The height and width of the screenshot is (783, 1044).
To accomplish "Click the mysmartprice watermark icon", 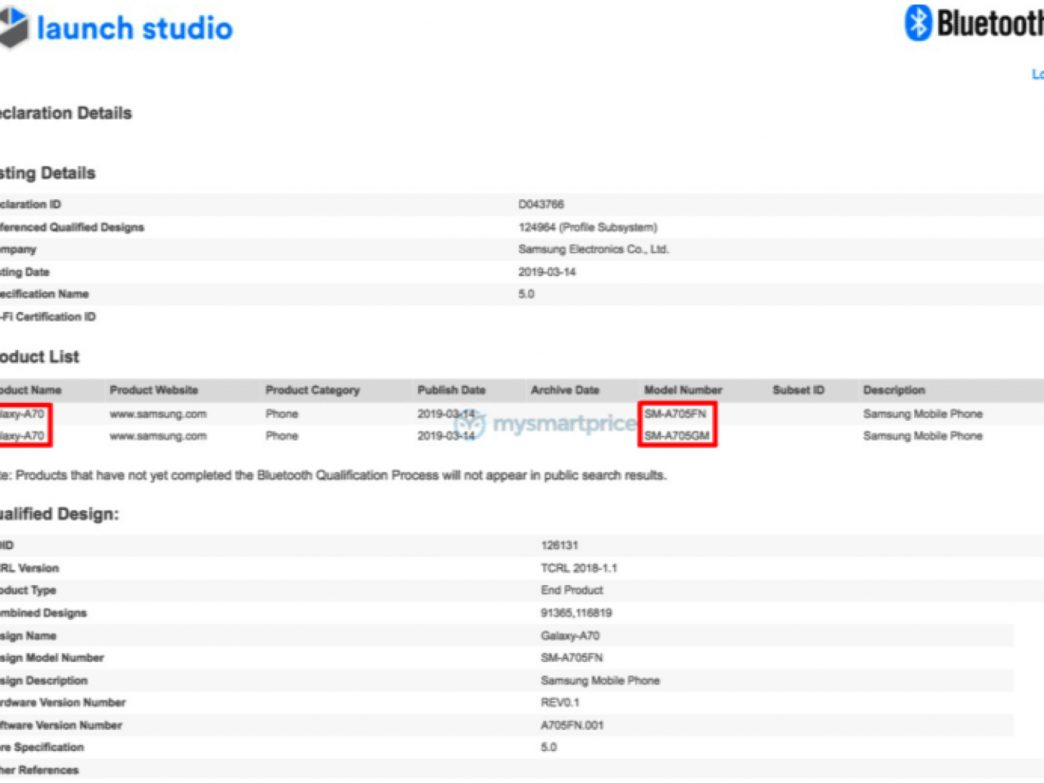I will point(471,424).
